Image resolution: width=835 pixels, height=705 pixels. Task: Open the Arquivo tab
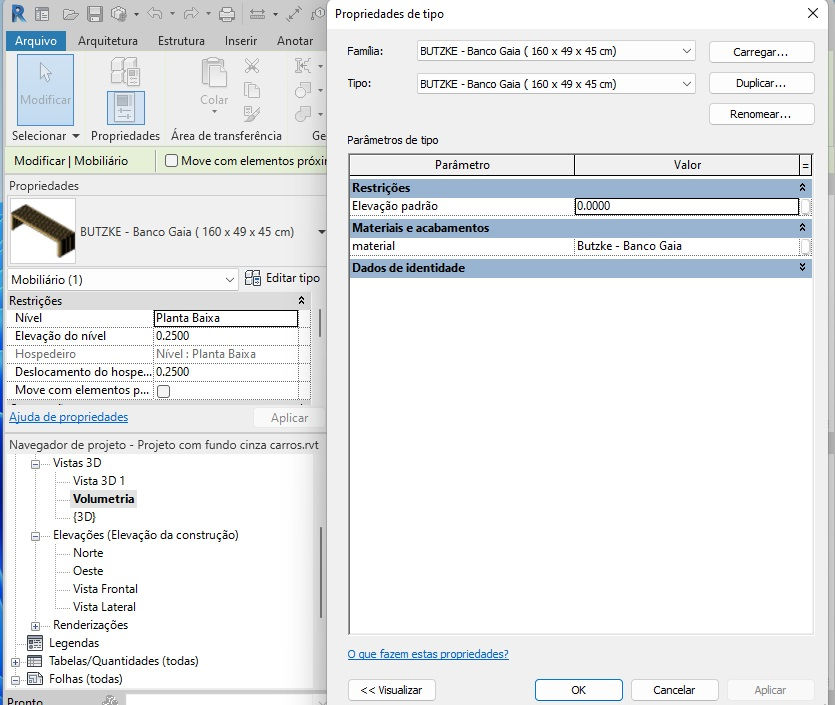(x=36, y=40)
